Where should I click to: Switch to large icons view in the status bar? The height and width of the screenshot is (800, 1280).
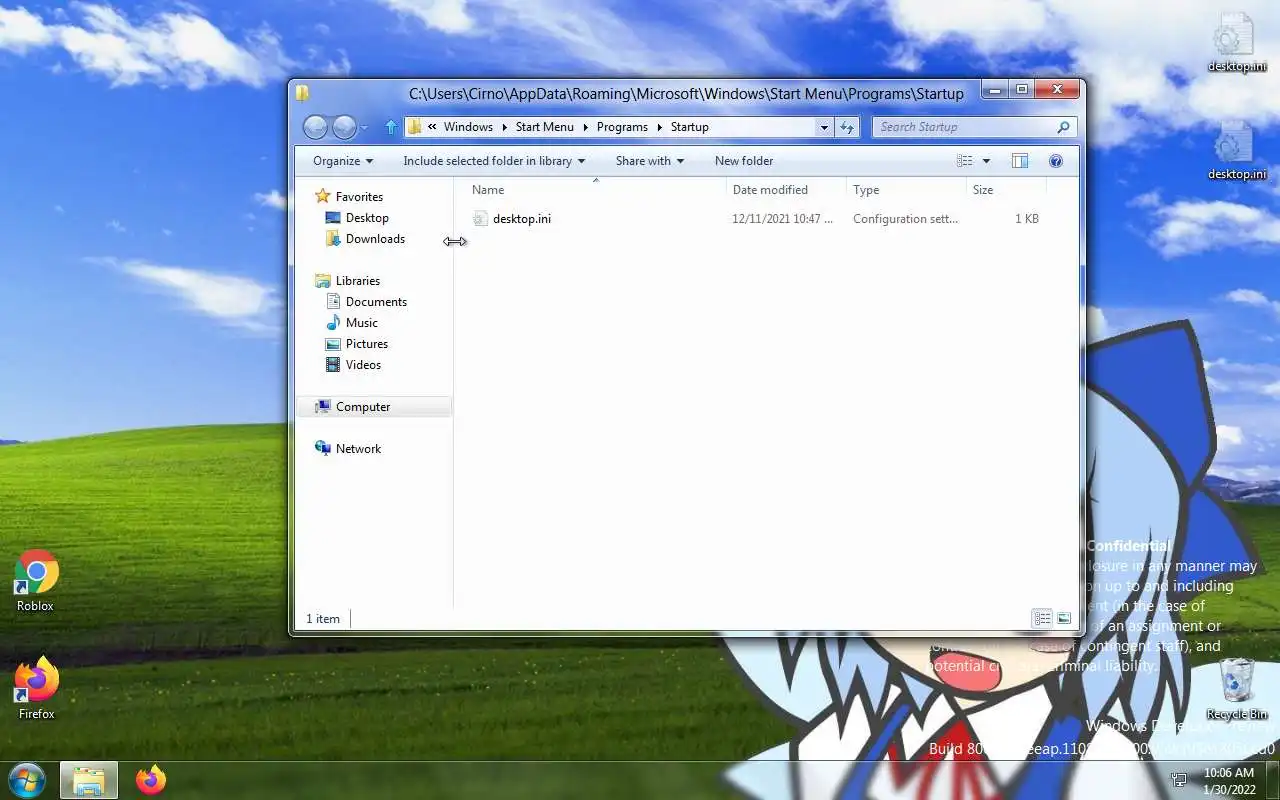coord(1064,619)
